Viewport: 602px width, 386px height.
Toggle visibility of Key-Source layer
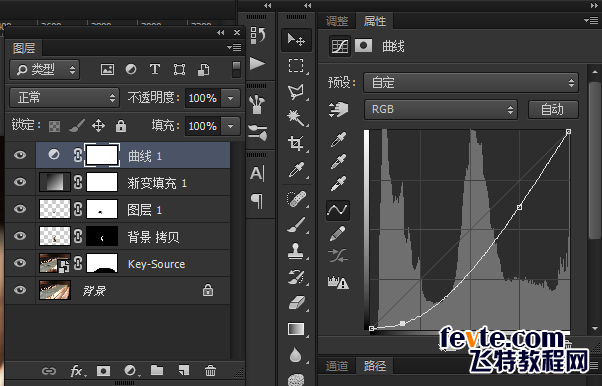tap(20, 263)
